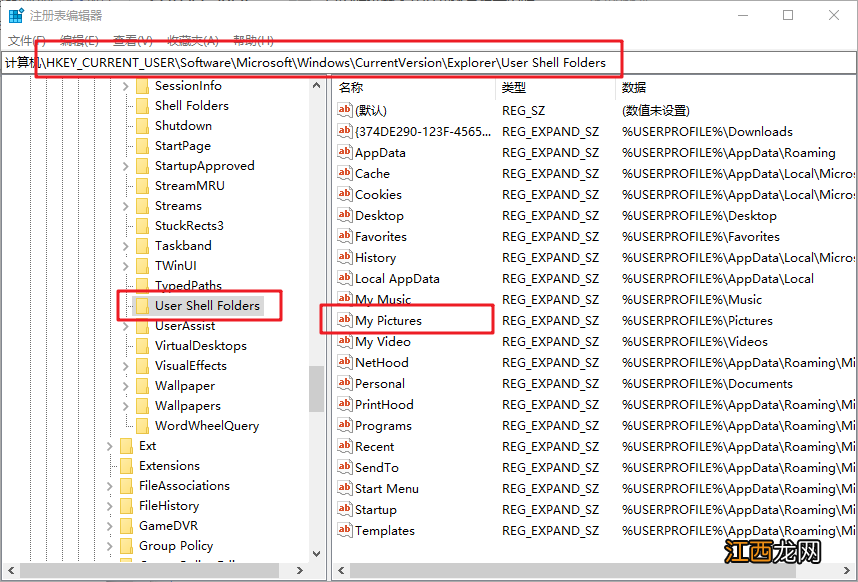Click the Recent value icon
This screenshot has height=582, width=858.
pyautogui.click(x=344, y=446)
